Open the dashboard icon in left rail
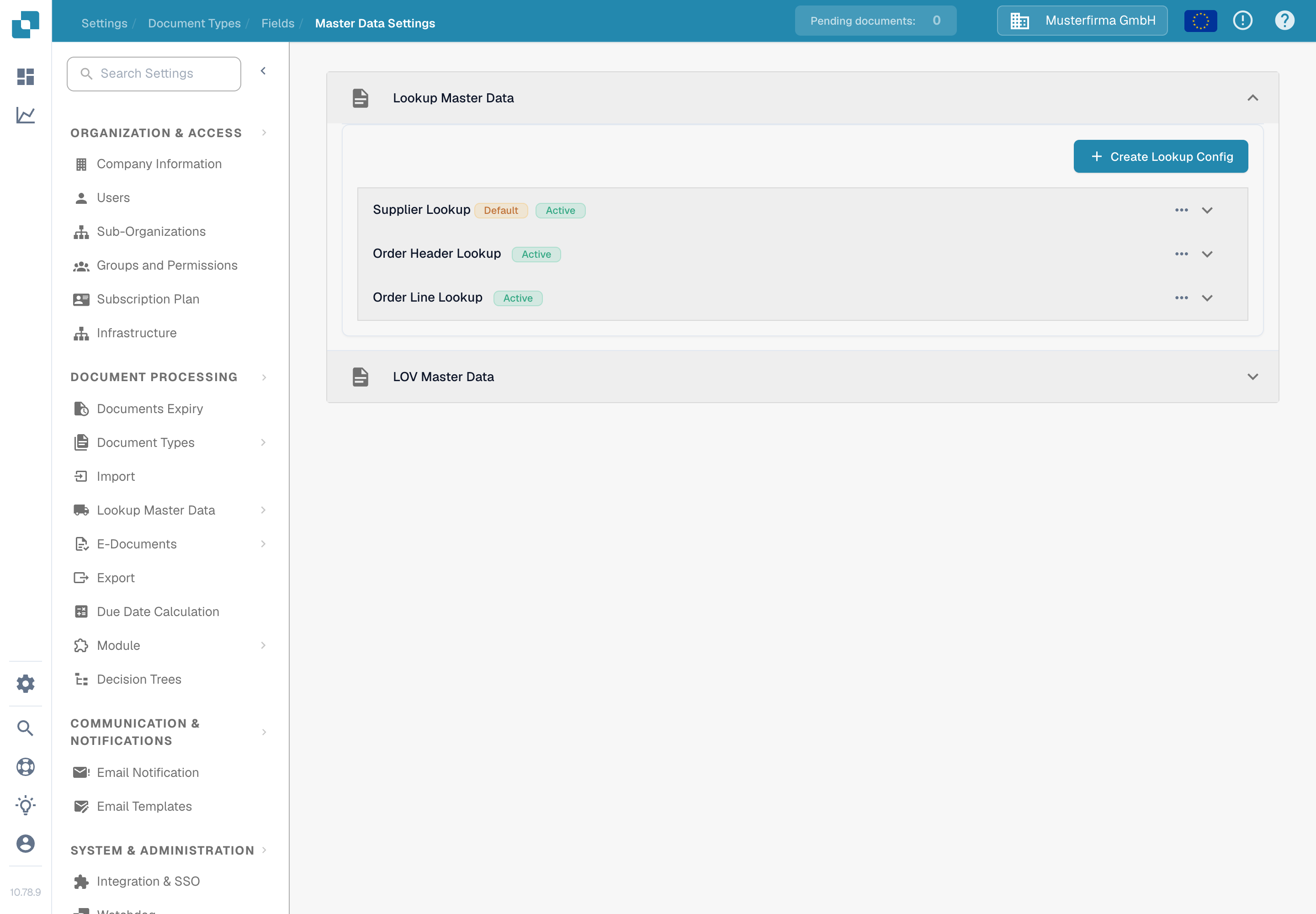Viewport: 1316px width, 914px height. click(x=25, y=77)
